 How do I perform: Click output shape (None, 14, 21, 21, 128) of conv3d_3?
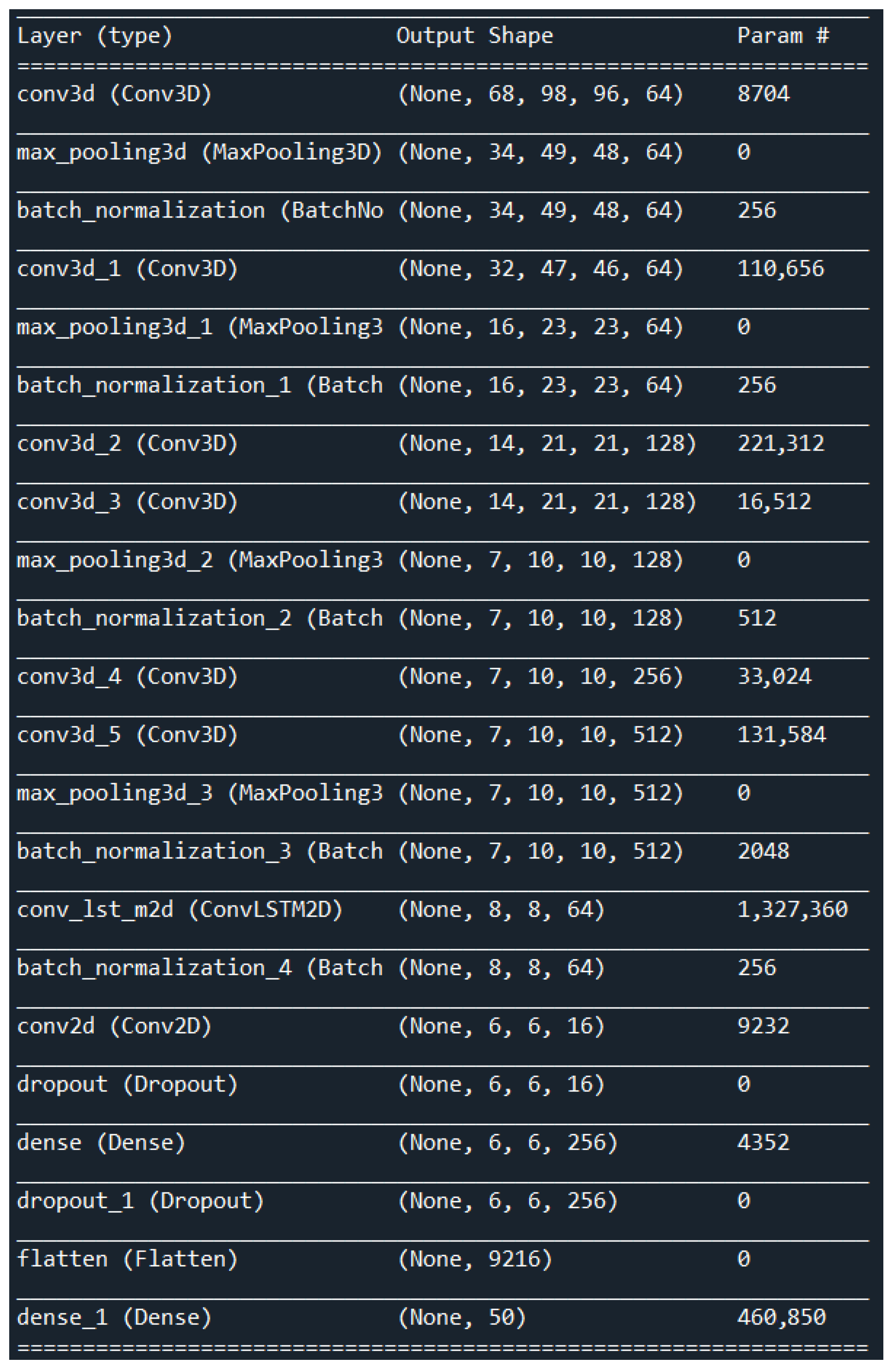tap(547, 502)
